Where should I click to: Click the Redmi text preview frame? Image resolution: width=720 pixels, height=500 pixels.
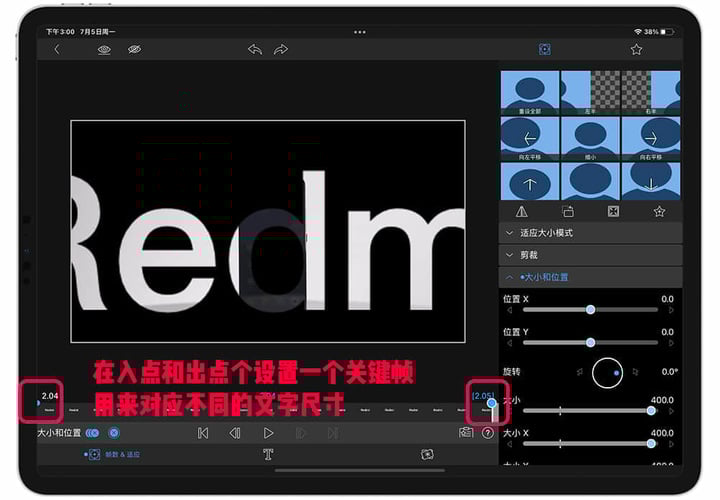(x=268, y=231)
